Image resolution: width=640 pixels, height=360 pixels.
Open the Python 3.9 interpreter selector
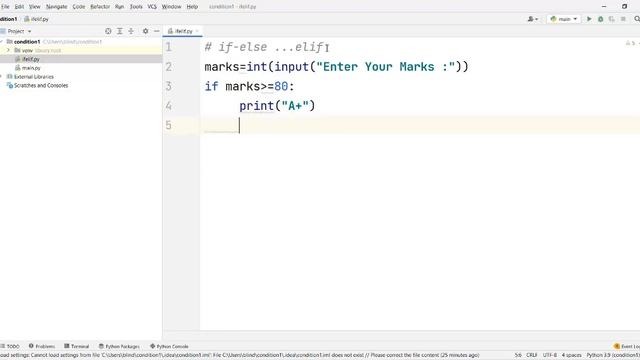pos(613,355)
